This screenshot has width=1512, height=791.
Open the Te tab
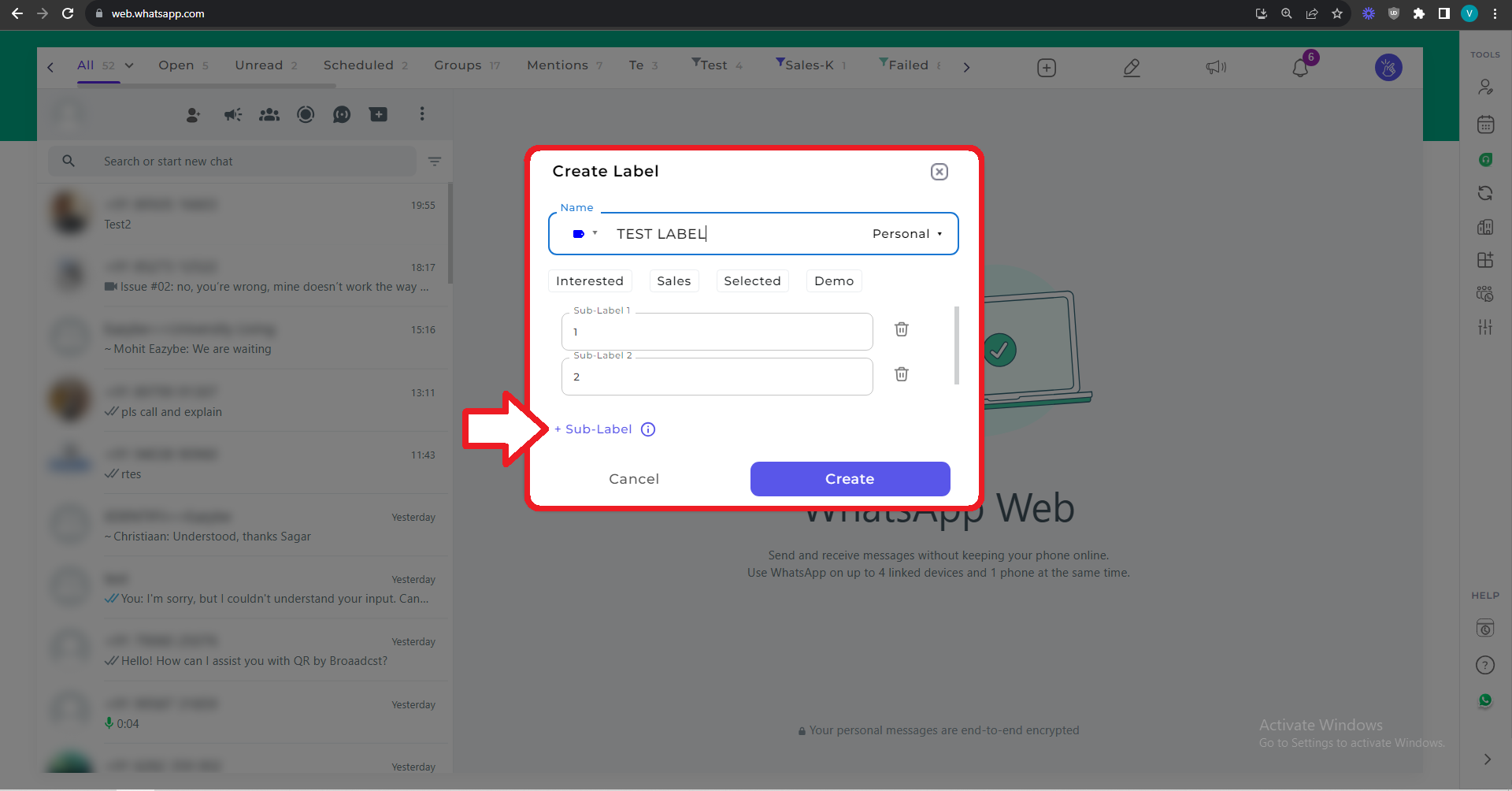[x=643, y=65]
